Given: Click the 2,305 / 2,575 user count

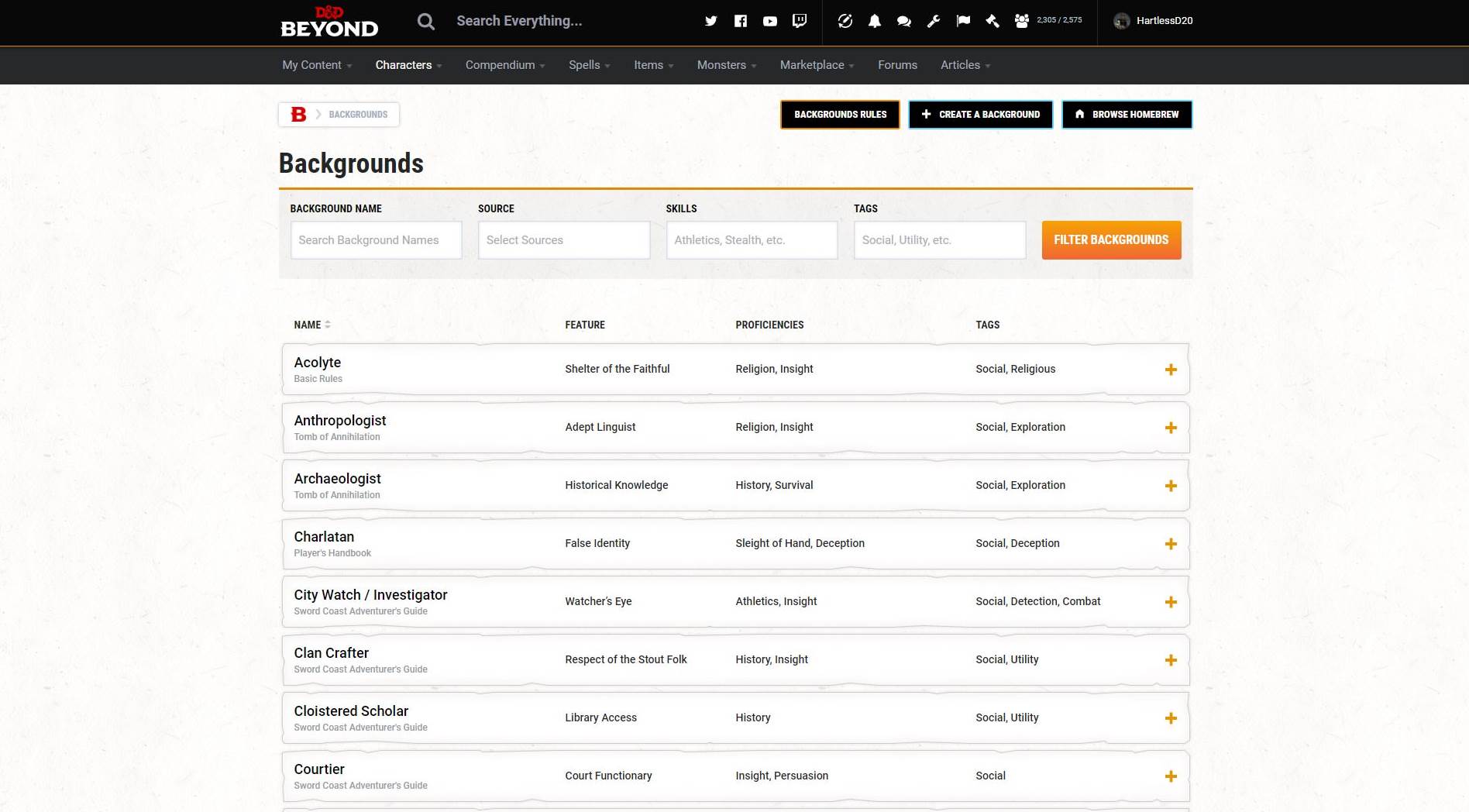Looking at the screenshot, I should (1059, 20).
